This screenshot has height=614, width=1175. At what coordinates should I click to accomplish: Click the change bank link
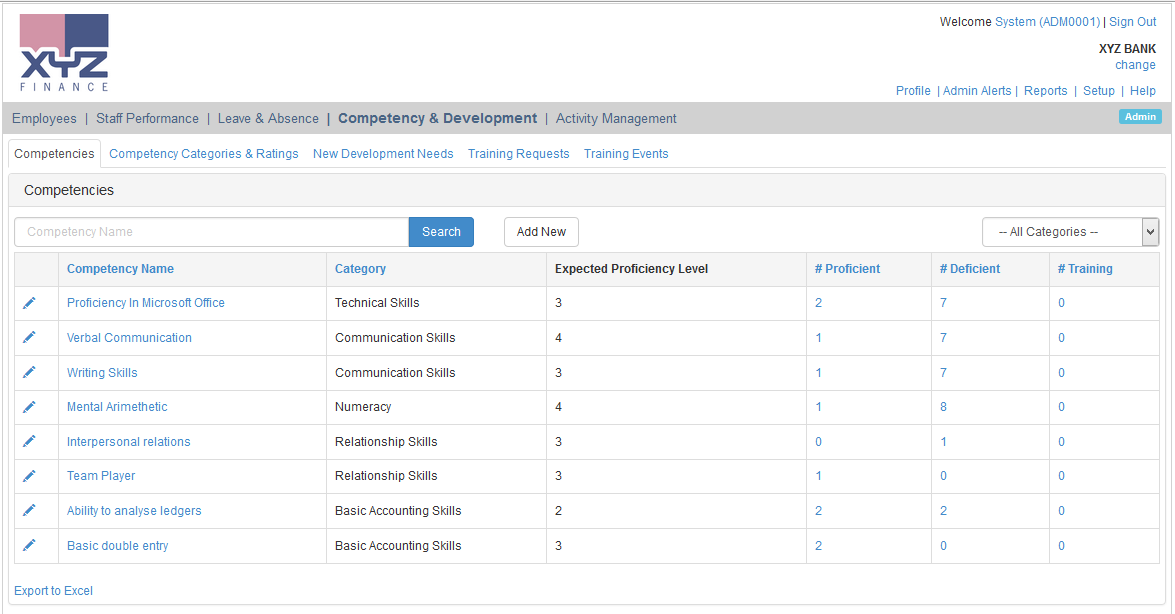click(x=1135, y=65)
